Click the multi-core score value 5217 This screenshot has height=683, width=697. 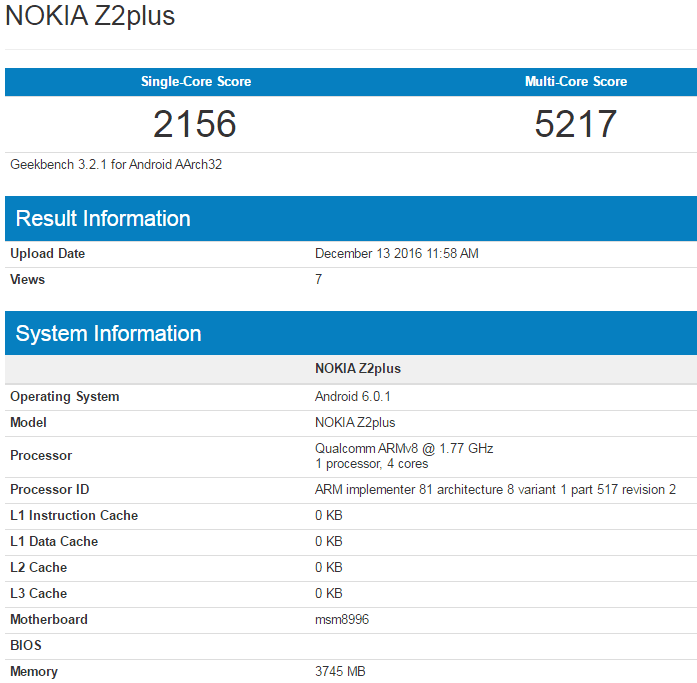[575, 124]
